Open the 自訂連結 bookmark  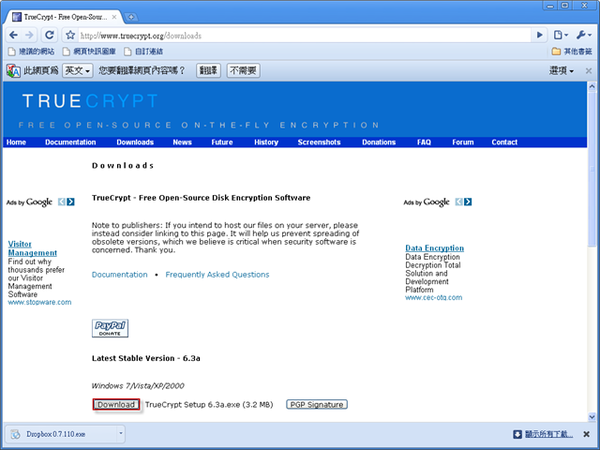point(144,51)
